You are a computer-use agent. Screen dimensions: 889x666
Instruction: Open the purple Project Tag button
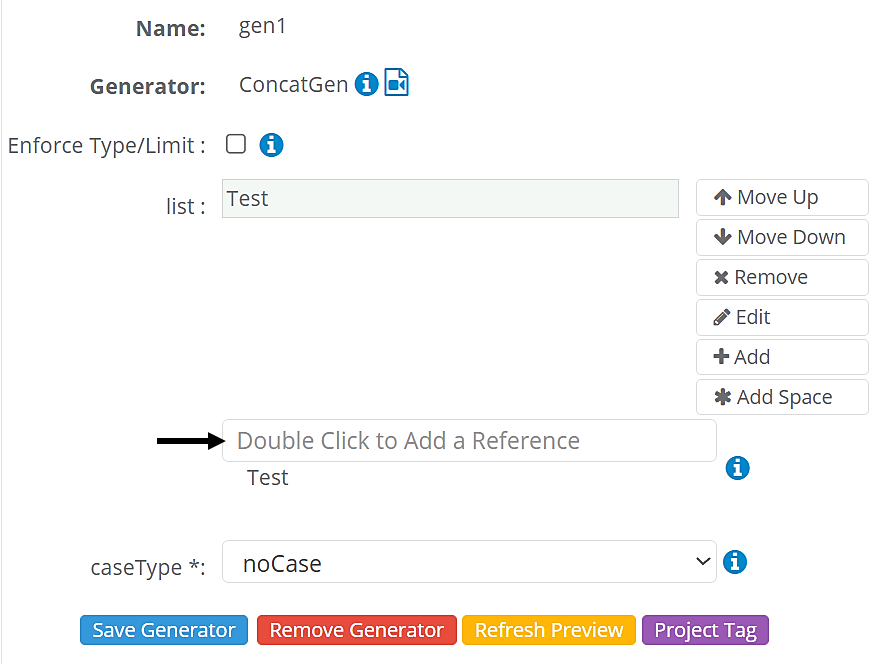(x=706, y=630)
